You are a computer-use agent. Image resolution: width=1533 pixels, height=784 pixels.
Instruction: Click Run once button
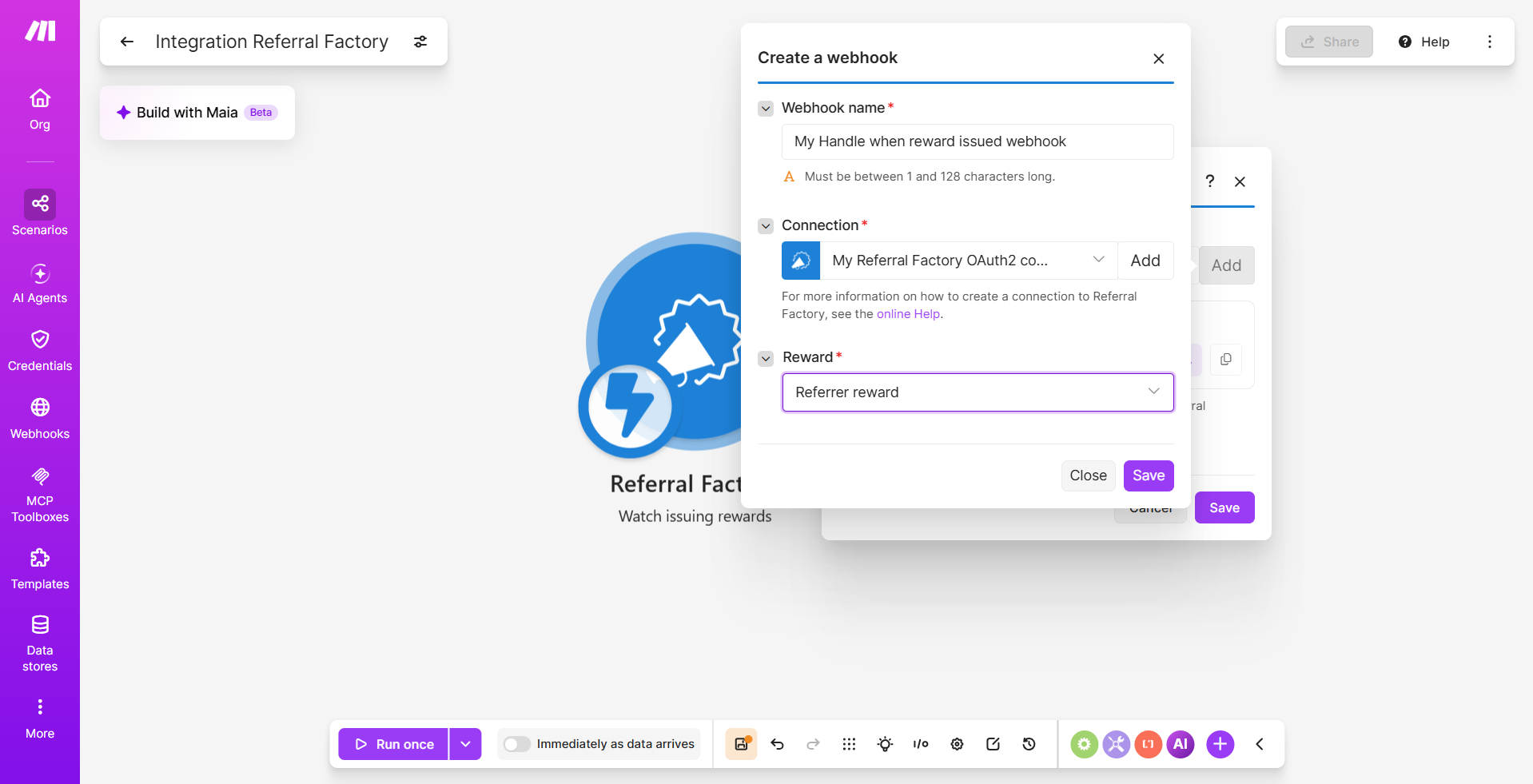click(392, 744)
